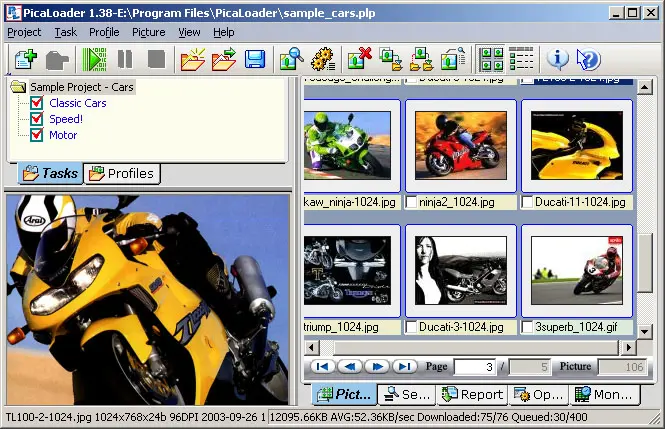
Task: Click the horizontal scrollbar right arrow
Action: (x=631, y=347)
